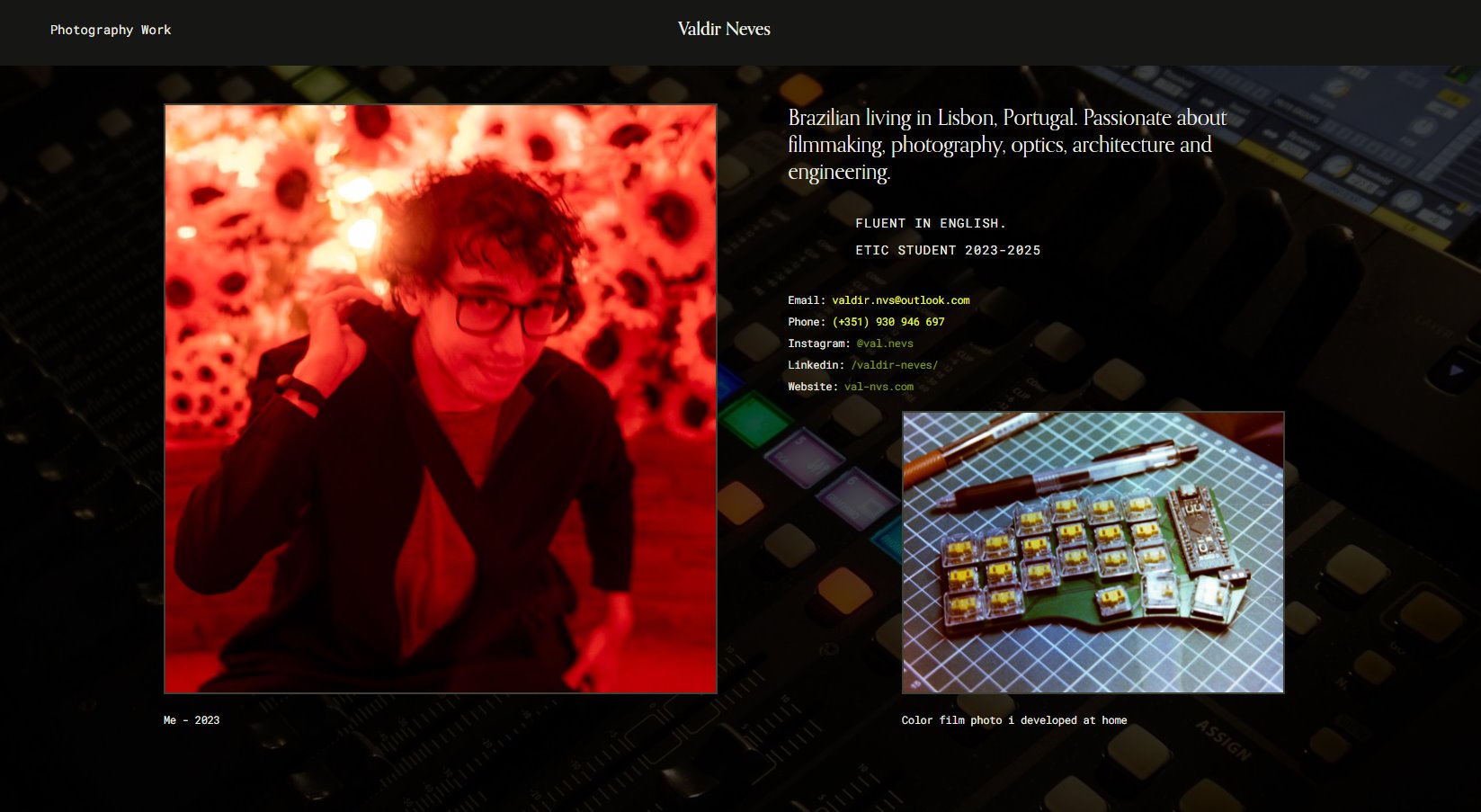Image resolution: width=1481 pixels, height=812 pixels.
Task: Click the 'Instagram:' label
Action: click(x=818, y=344)
